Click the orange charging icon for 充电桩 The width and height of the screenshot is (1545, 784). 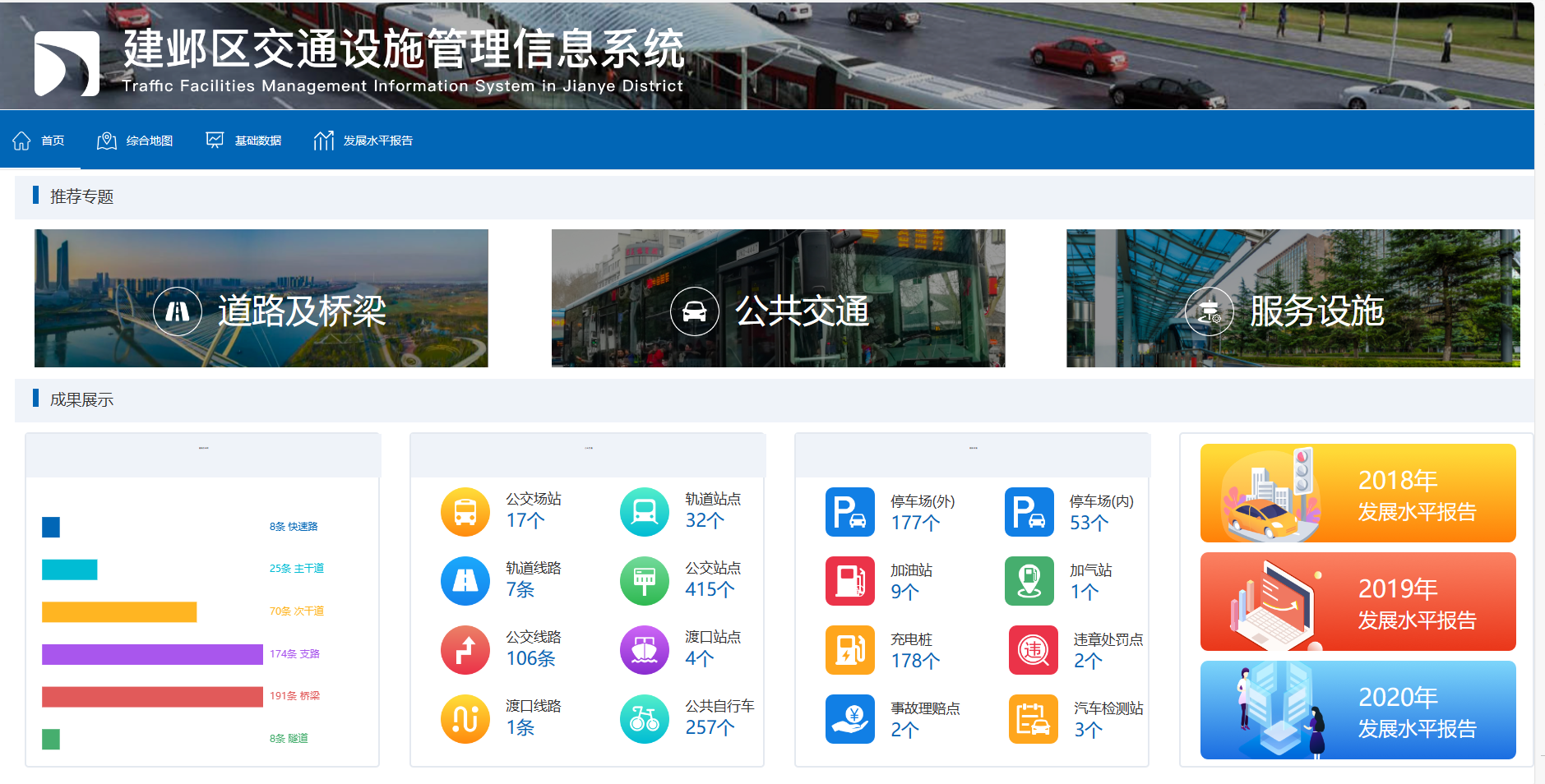click(x=850, y=650)
